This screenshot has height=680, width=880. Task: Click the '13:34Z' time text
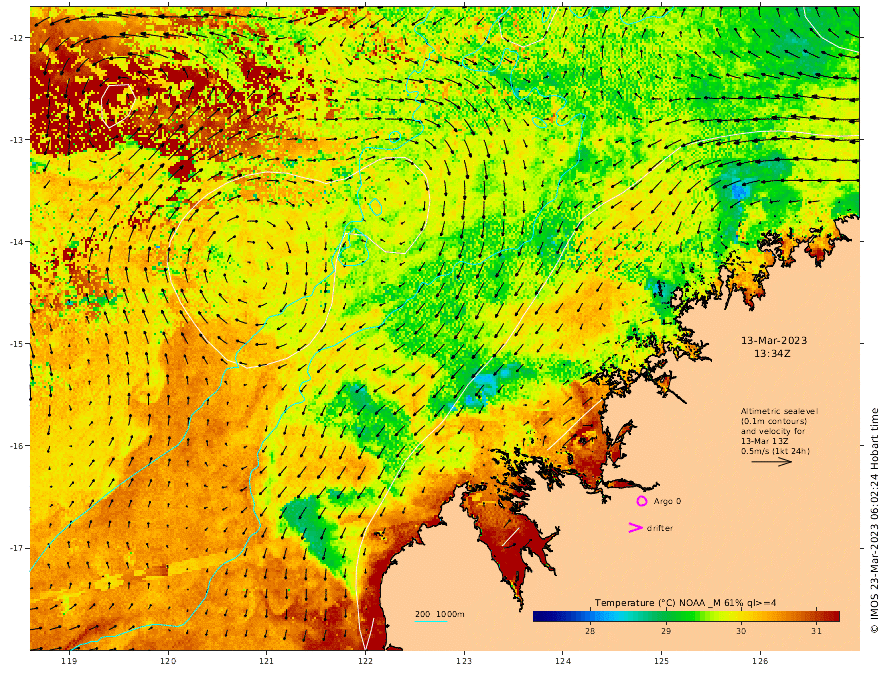pyautogui.click(x=772, y=354)
